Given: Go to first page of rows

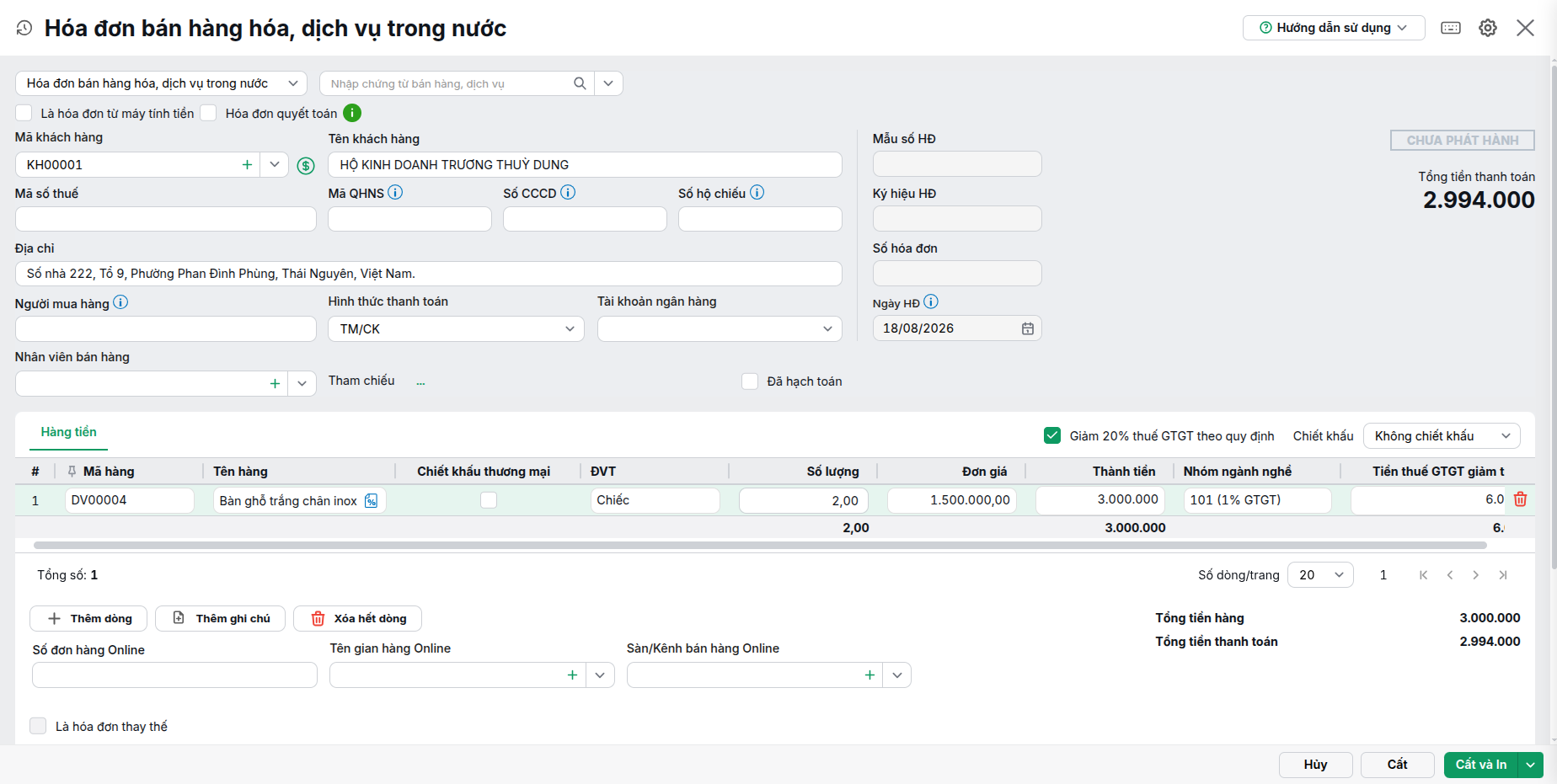Looking at the screenshot, I should pos(1423,575).
